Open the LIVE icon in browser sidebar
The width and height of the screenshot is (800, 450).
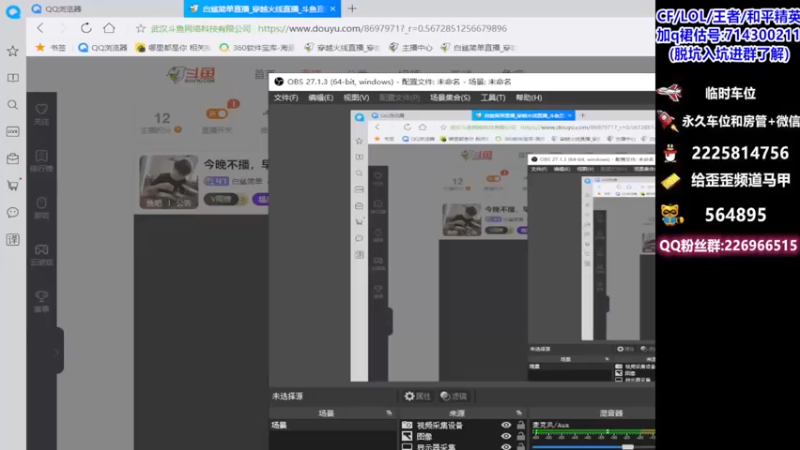pos(13,132)
